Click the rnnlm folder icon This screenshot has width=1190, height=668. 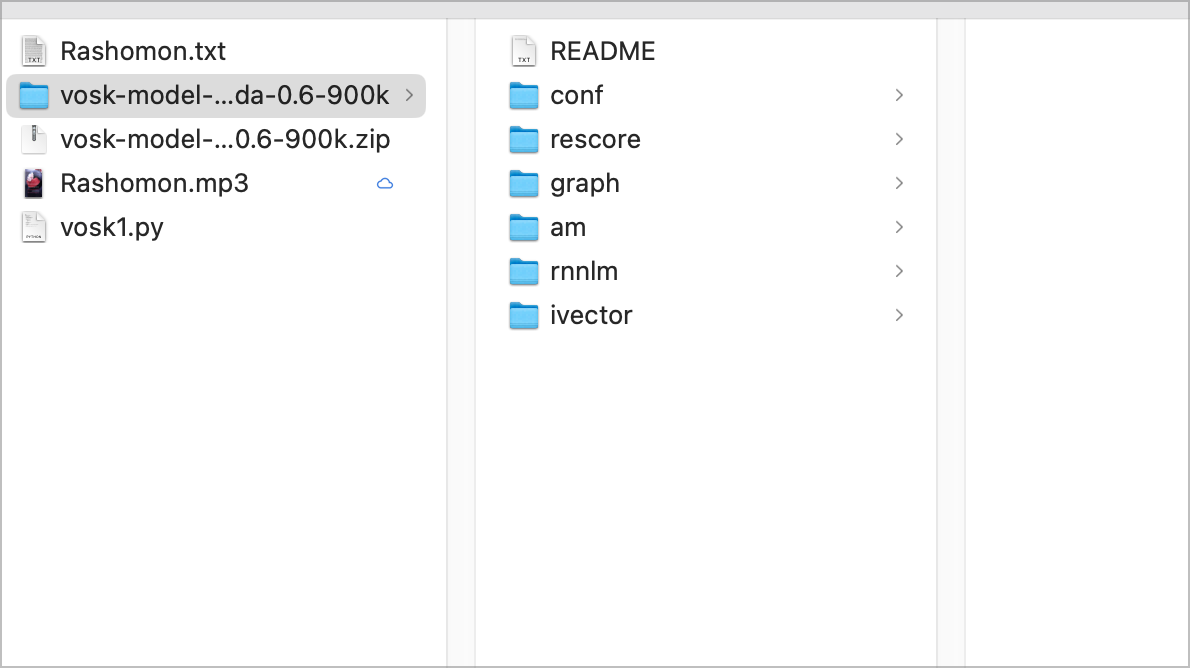524,272
